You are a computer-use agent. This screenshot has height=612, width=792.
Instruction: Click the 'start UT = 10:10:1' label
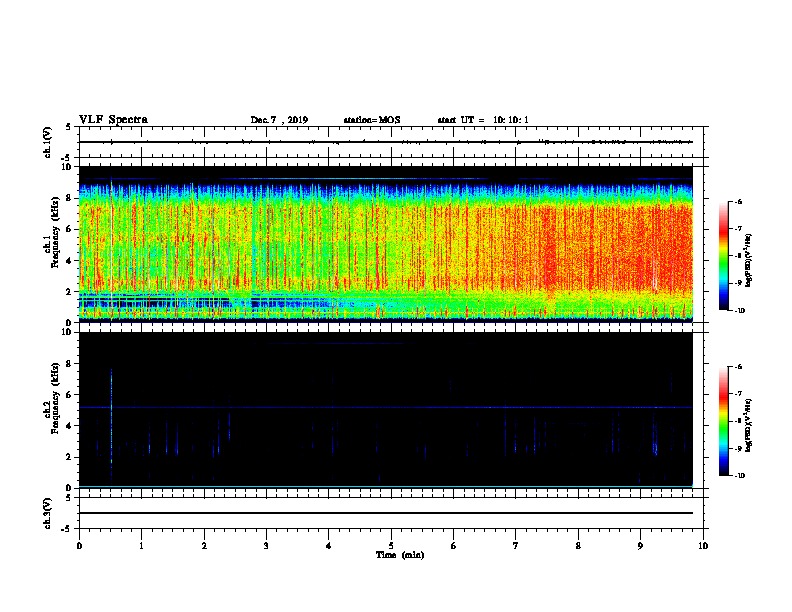pos(483,120)
